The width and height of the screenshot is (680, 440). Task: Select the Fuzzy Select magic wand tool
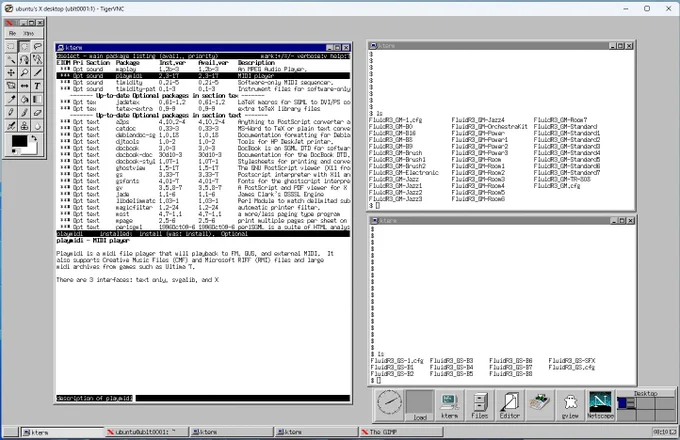point(11,59)
